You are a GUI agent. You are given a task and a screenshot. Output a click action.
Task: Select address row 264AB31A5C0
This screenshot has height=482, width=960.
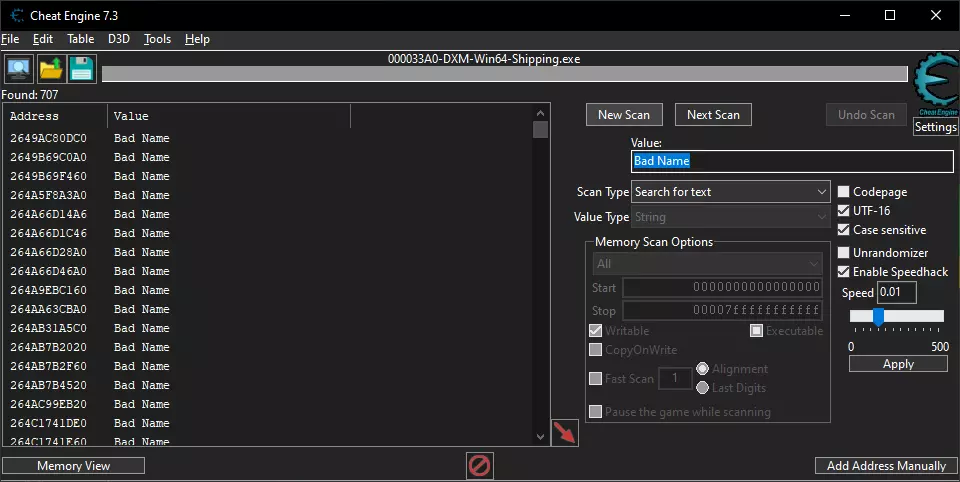268,328
